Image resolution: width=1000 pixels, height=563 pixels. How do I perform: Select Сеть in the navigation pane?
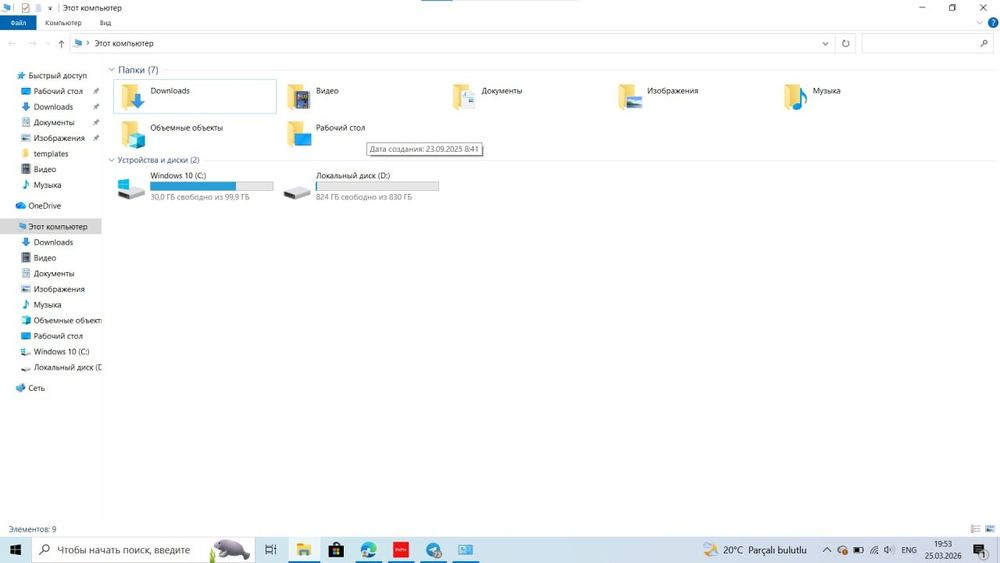36,388
